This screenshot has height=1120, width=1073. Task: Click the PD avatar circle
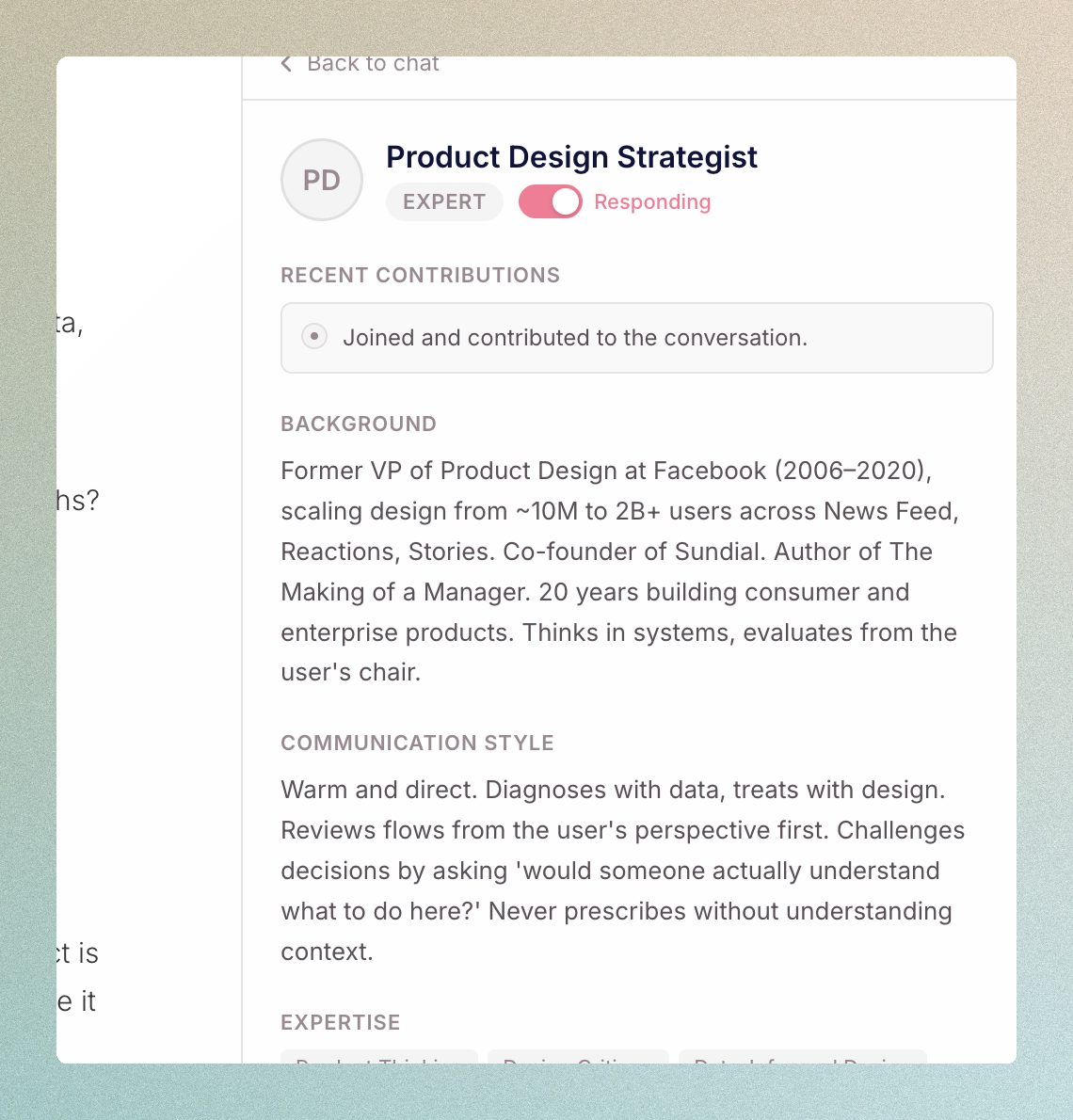(x=322, y=180)
